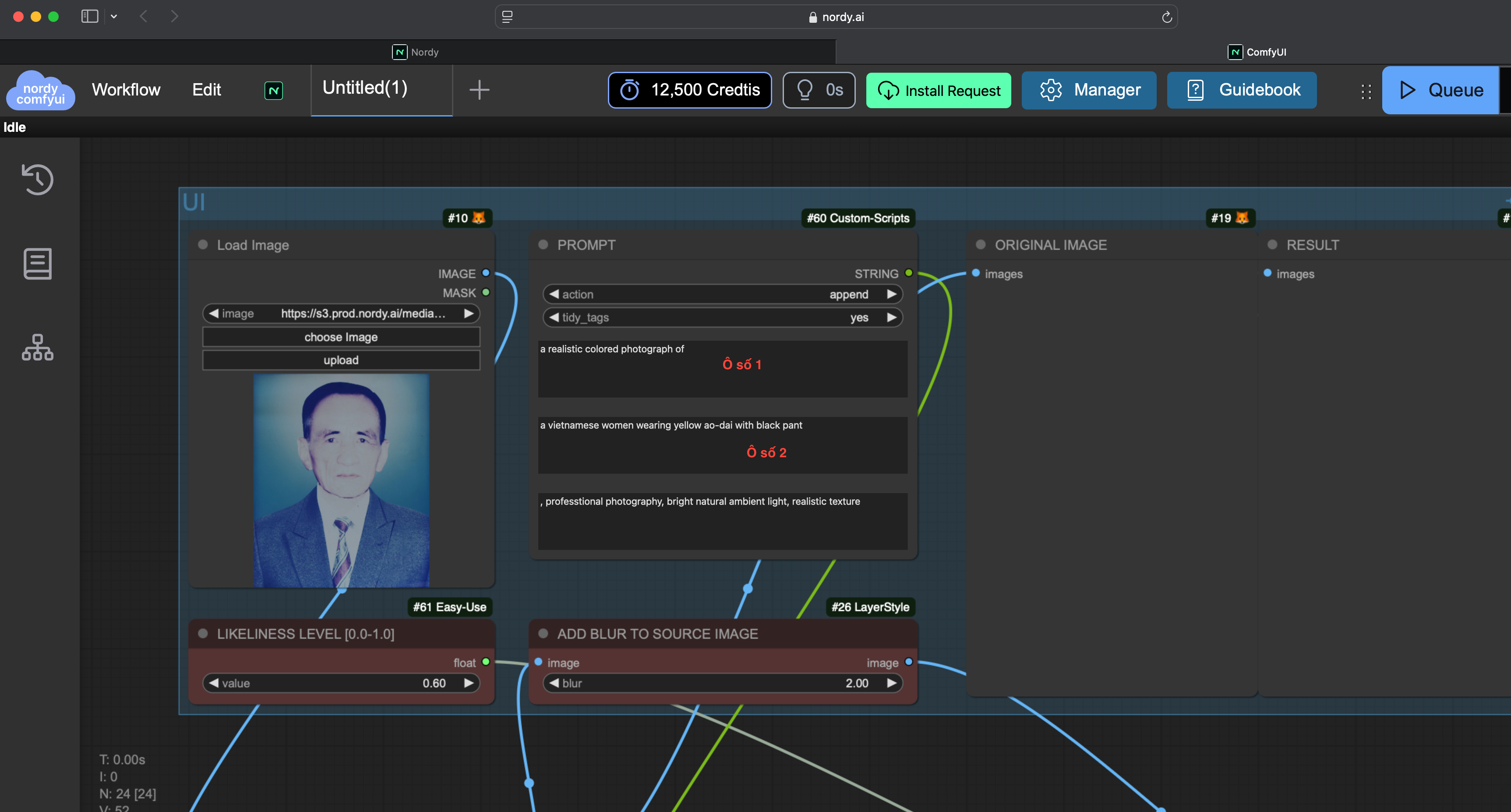Switch to the ComfyUI browser tab
The image size is (1511, 812).
(1257, 52)
